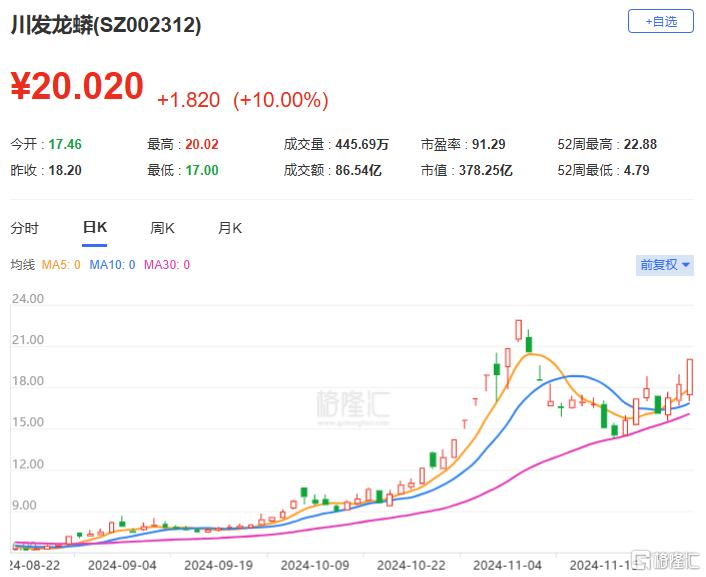Click the 12.00 price axis label
The width and height of the screenshot is (706, 577).
click(x=28, y=464)
